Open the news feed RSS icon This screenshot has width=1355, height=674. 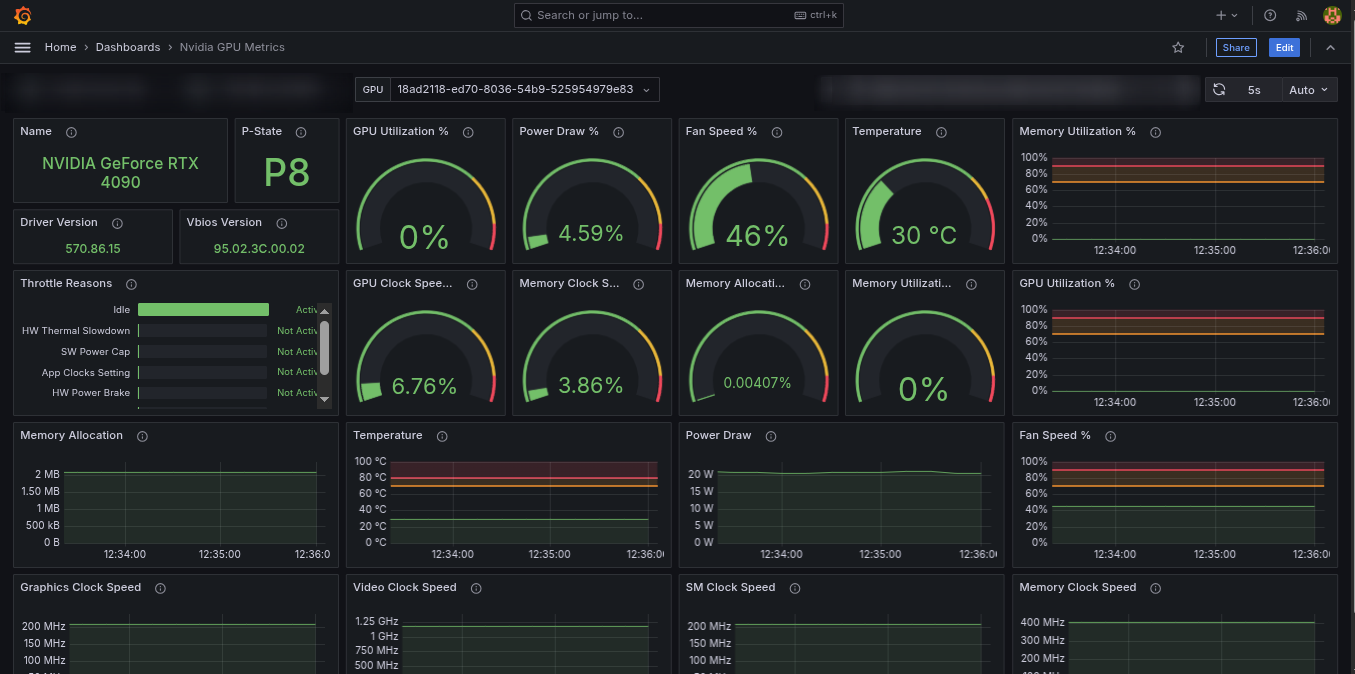pos(1301,15)
